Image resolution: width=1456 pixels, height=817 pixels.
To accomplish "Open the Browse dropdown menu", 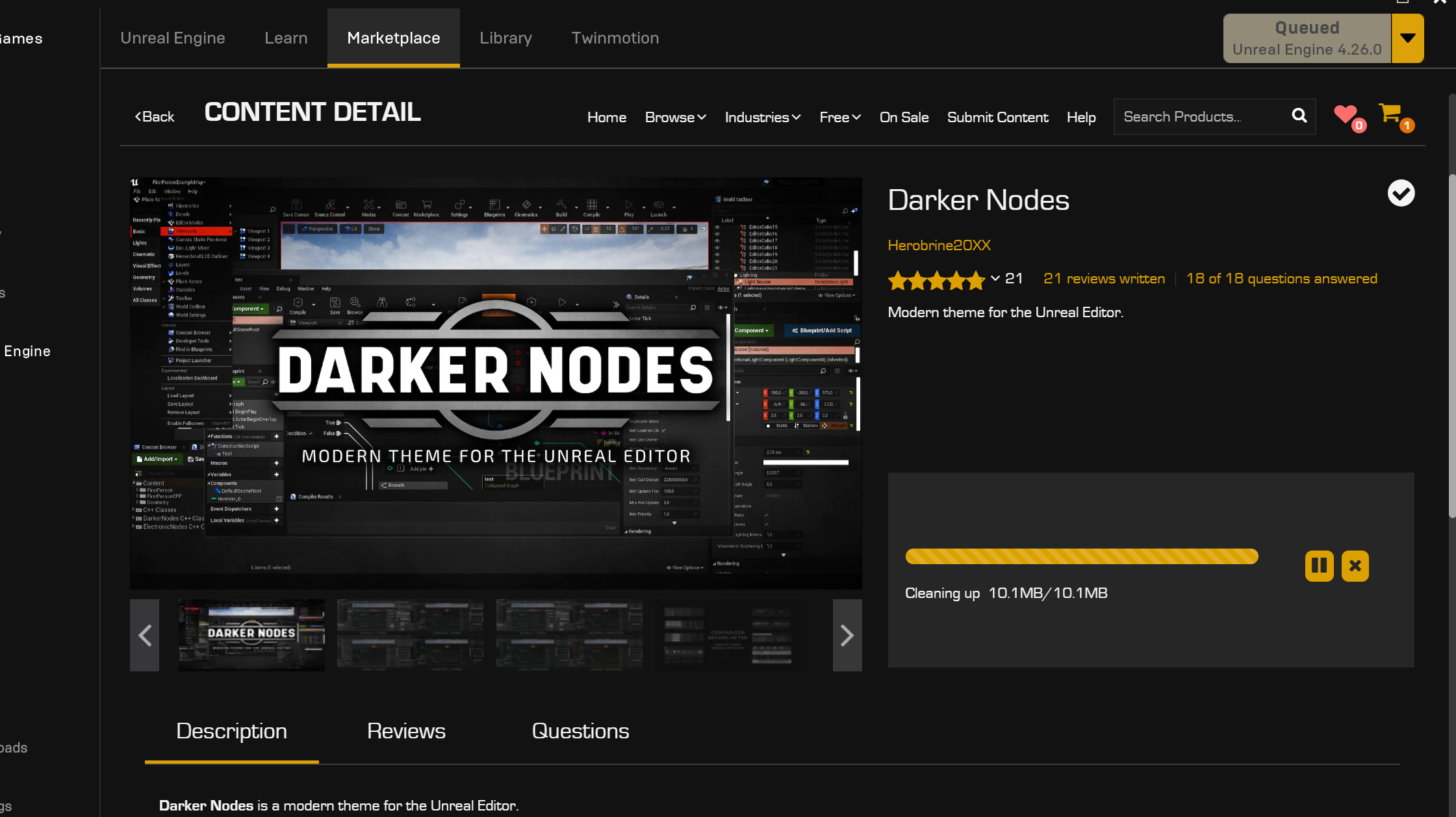I will pos(676,117).
